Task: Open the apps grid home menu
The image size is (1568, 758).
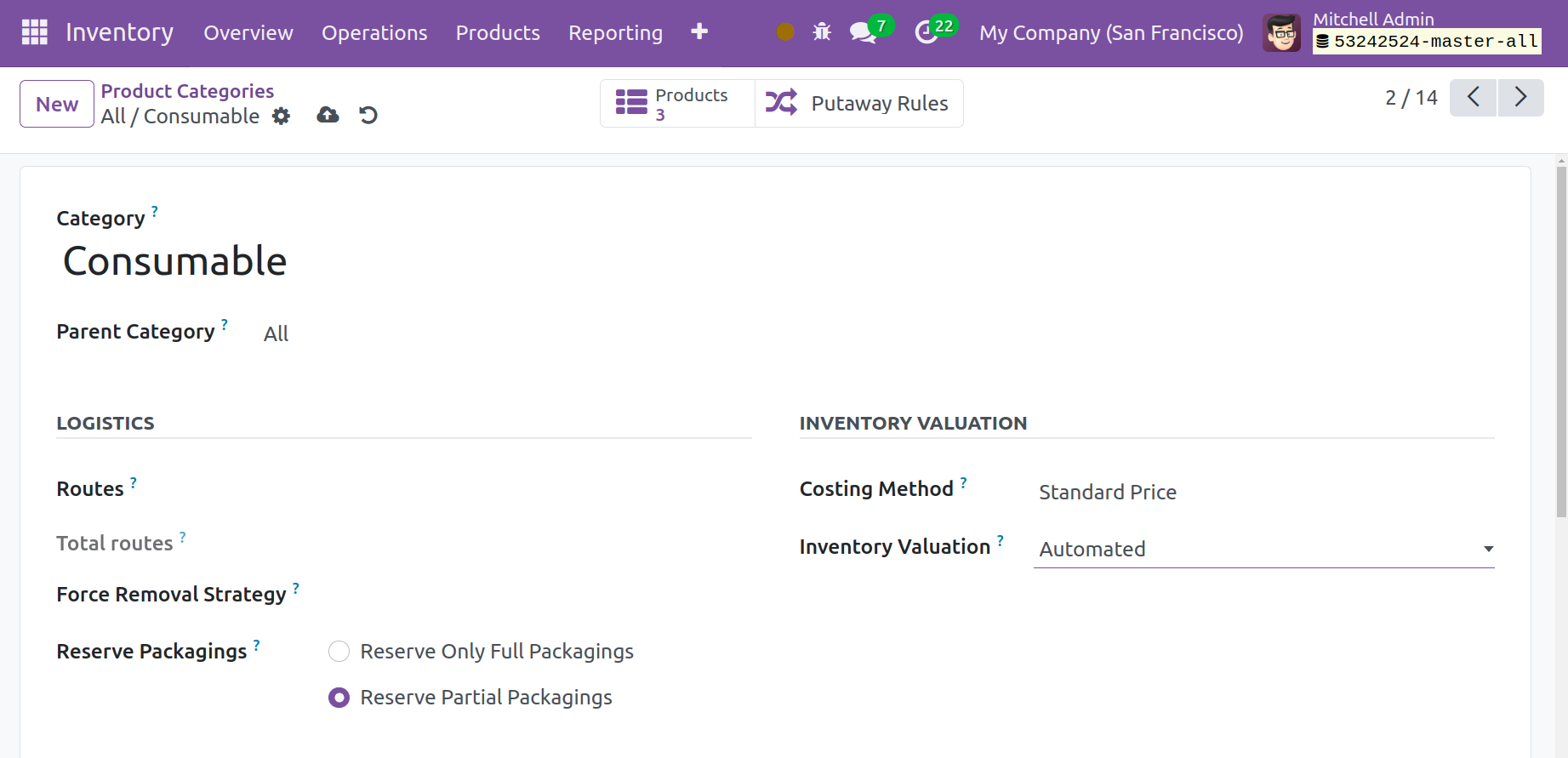Action: click(x=35, y=32)
